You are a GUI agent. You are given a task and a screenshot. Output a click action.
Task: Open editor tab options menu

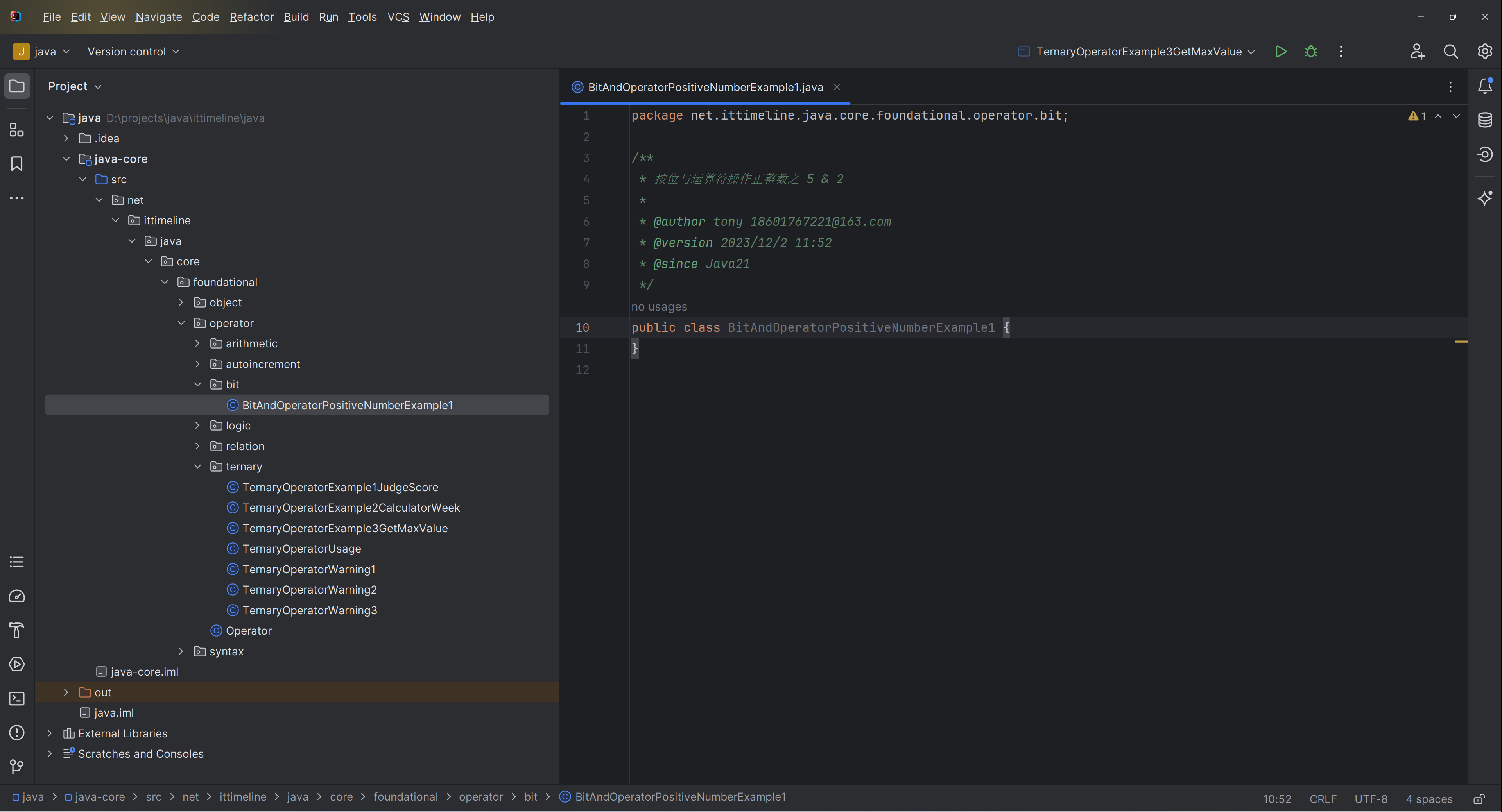(1451, 87)
